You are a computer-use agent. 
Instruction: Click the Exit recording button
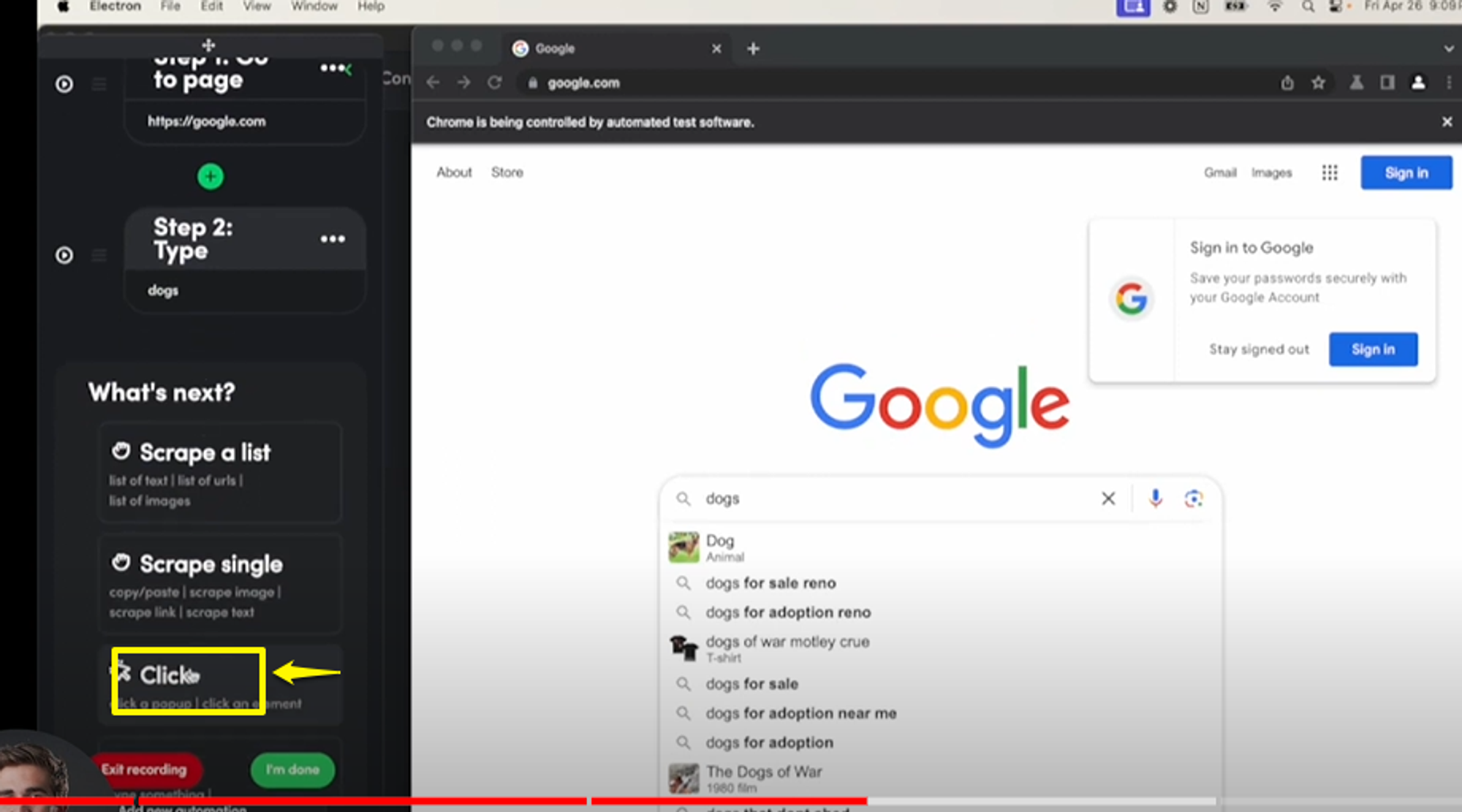(144, 769)
